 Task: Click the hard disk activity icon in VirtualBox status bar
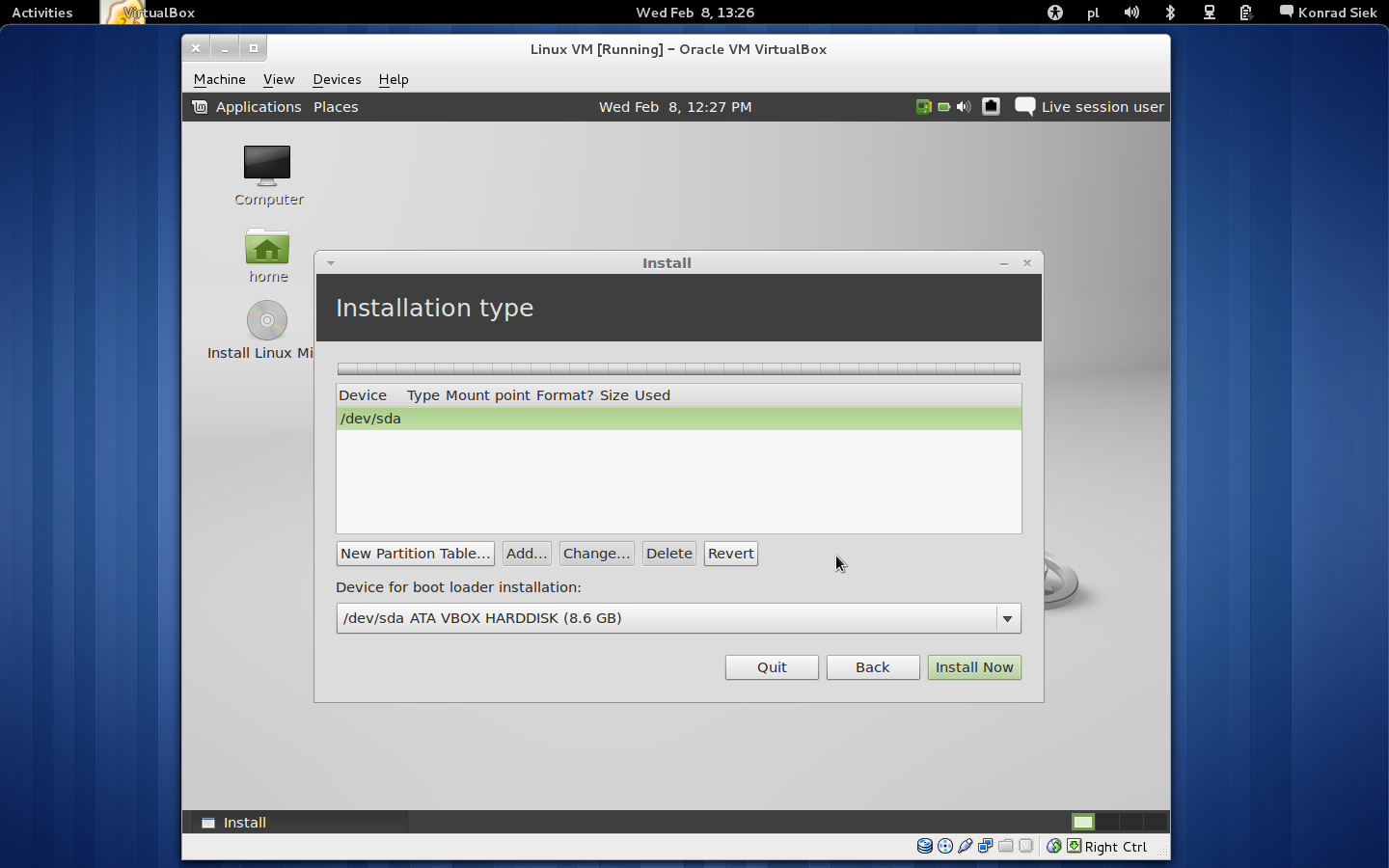pyautogui.click(x=924, y=846)
